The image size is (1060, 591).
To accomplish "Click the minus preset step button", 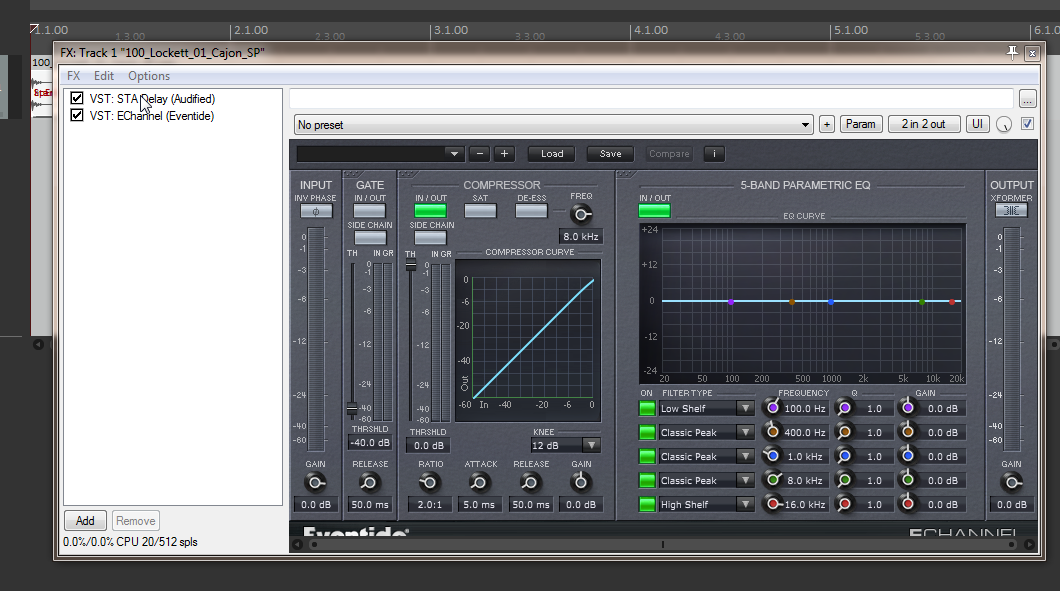I will pyautogui.click(x=479, y=154).
